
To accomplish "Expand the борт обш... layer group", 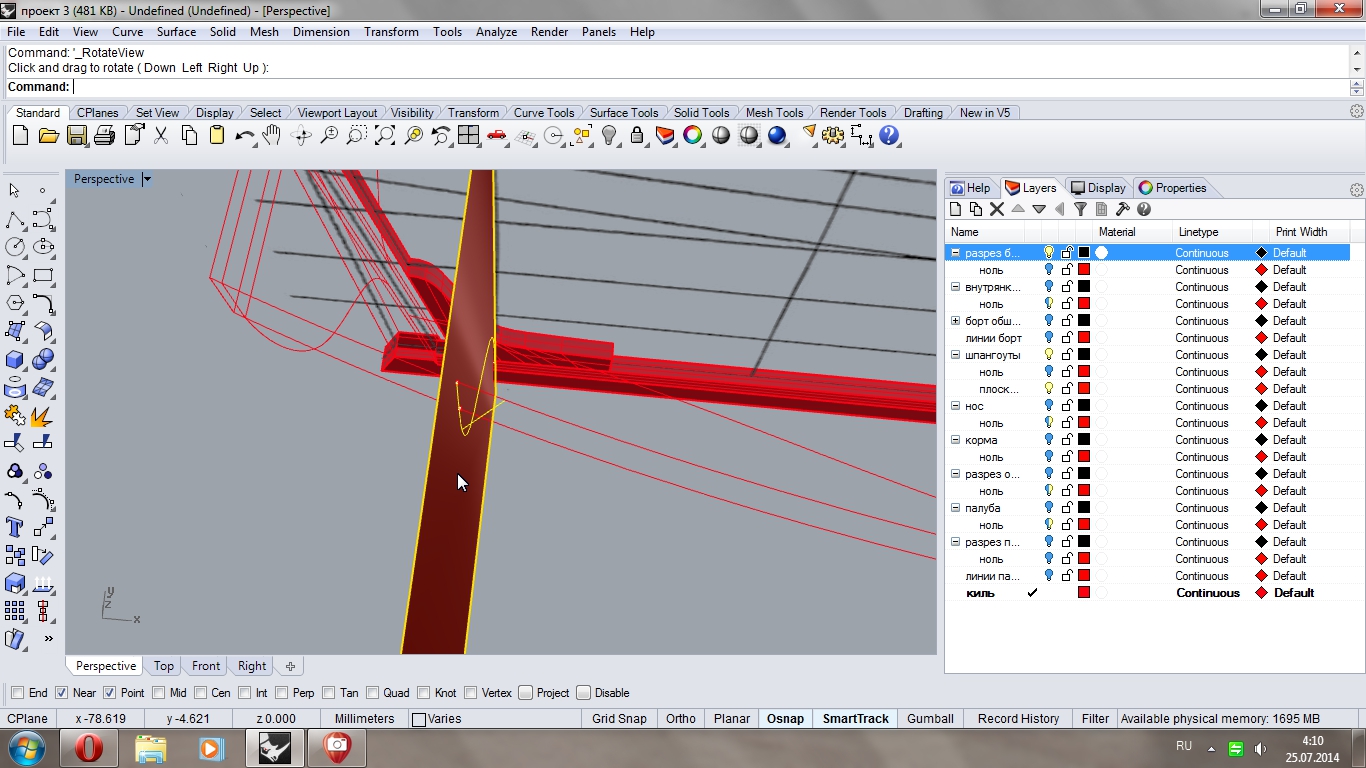I will [955, 321].
